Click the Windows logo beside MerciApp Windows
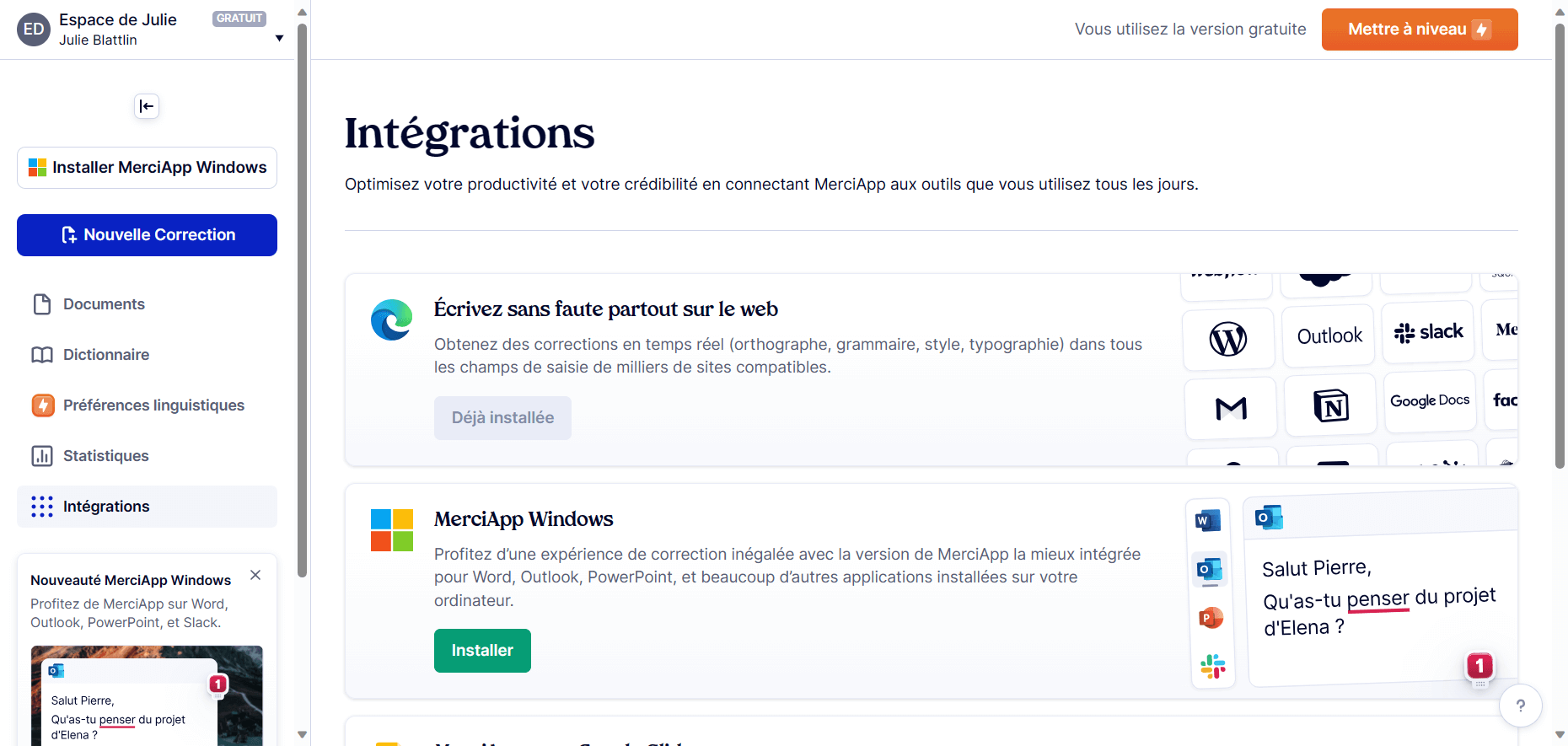Screen dimensions: 1568x746 (391, 529)
